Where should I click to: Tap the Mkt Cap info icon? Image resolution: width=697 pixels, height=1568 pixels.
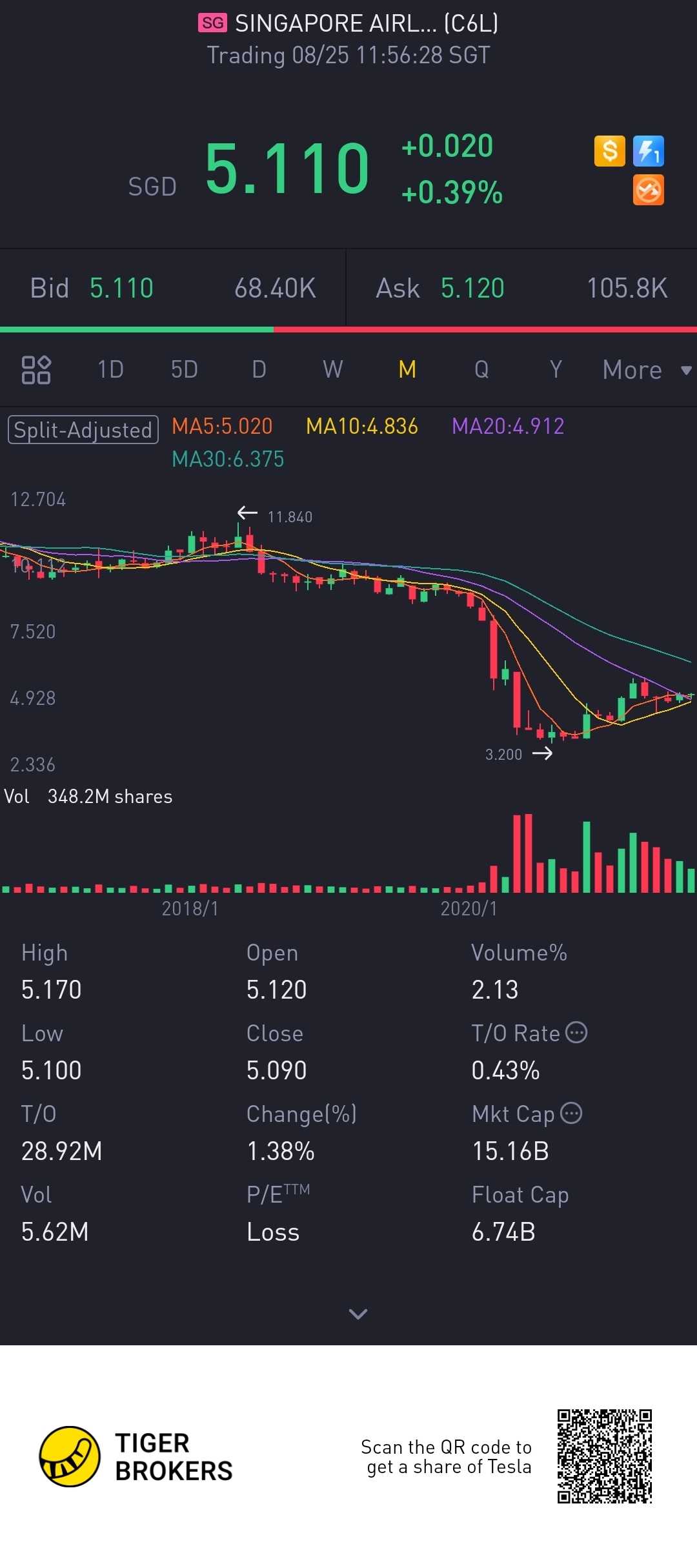[571, 1113]
